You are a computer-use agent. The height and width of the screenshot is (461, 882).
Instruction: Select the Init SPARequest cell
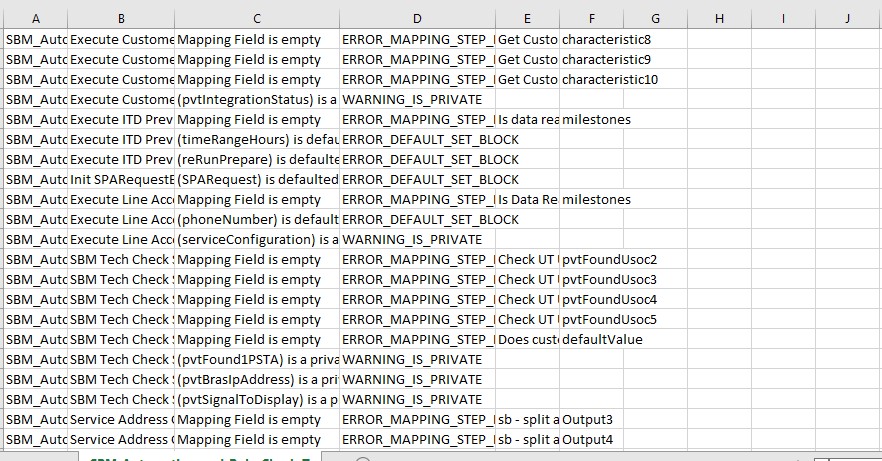[x=120, y=180]
